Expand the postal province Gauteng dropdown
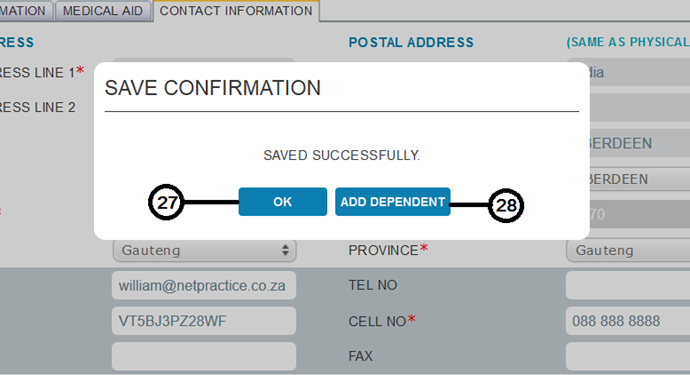This screenshot has width=690, height=375. click(628, 250)
